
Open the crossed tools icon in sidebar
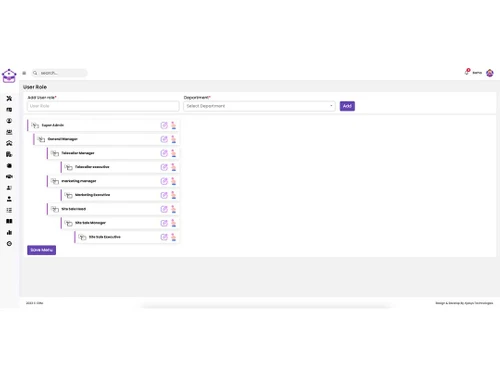[x=9, y=98]
